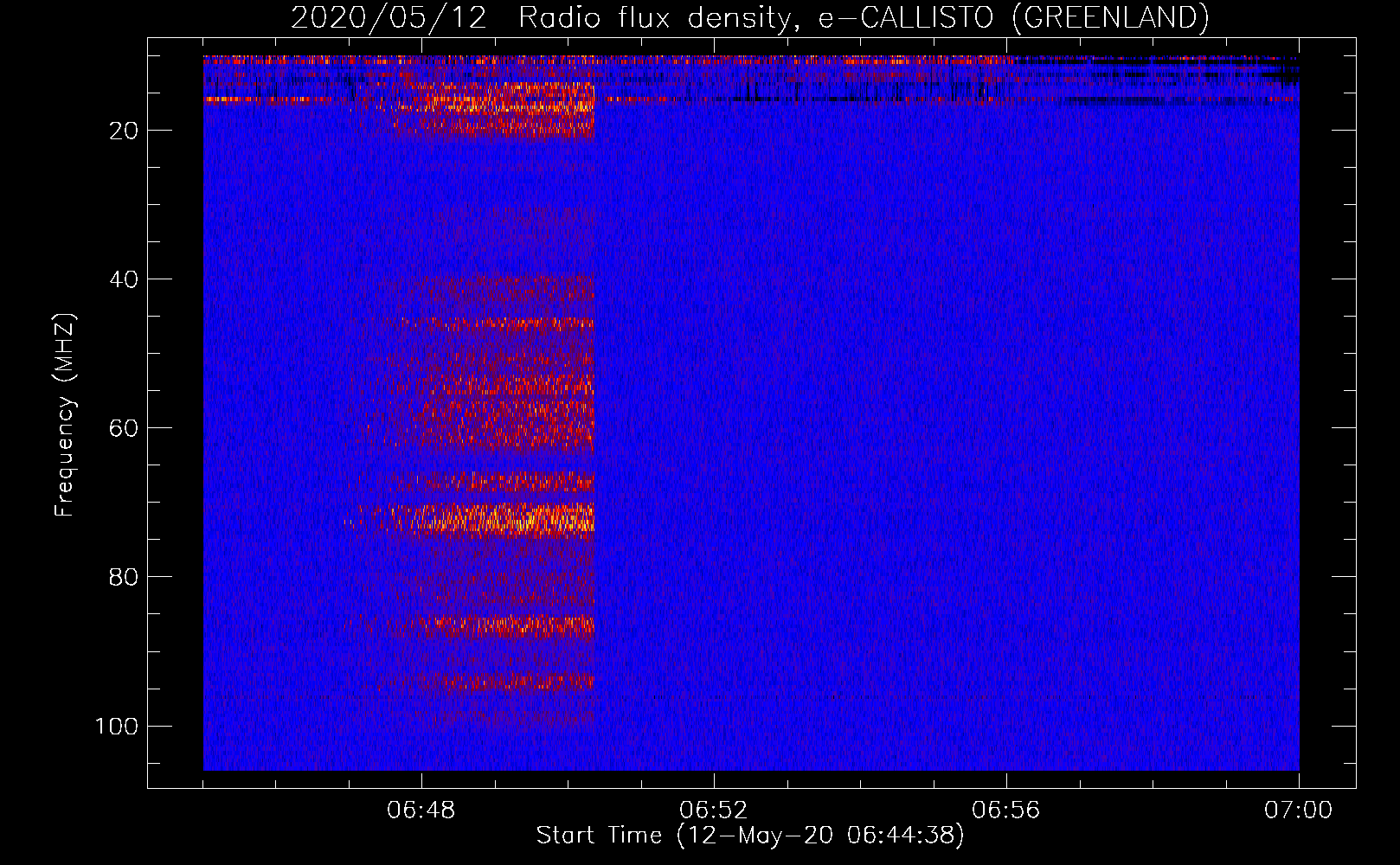Screen dimensions: 1400x865
Task: Click the 06:56 time axis label
Action: click(1006, 811)
